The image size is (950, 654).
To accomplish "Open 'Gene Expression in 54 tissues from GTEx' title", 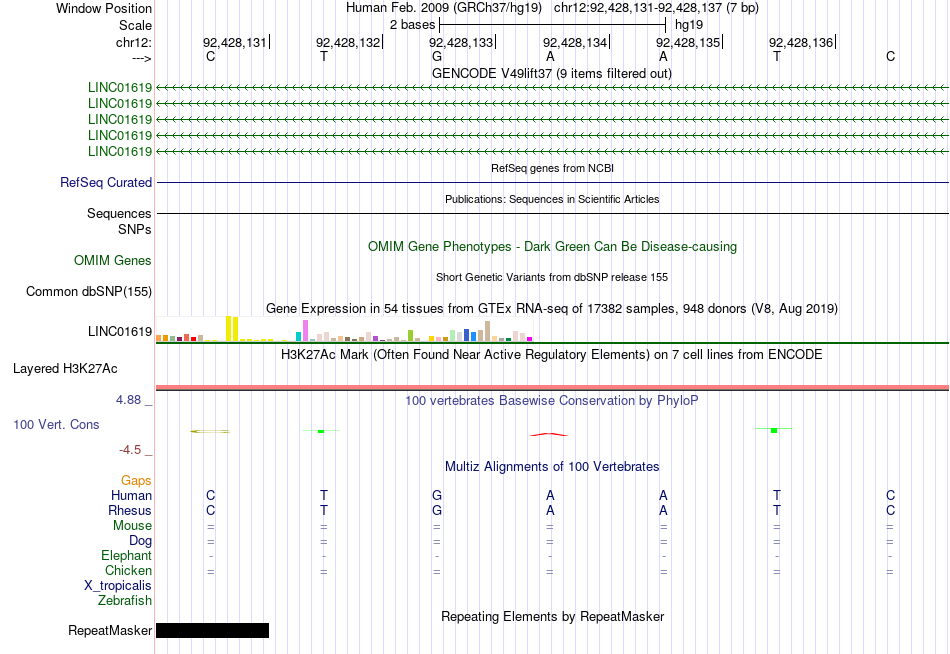I will [x=552, y=309].
